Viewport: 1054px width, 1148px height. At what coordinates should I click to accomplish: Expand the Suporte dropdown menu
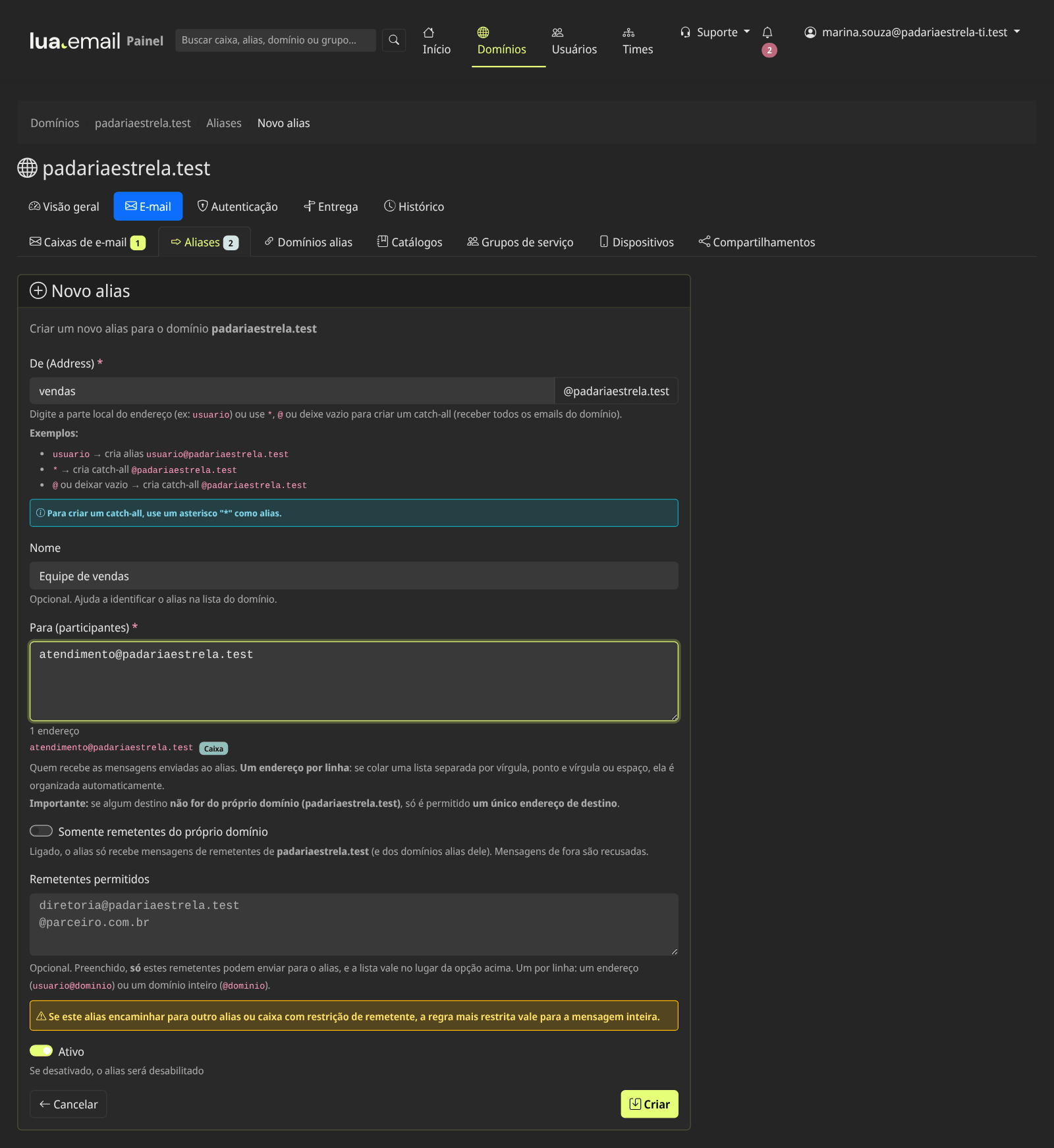[x=715, y=32]
